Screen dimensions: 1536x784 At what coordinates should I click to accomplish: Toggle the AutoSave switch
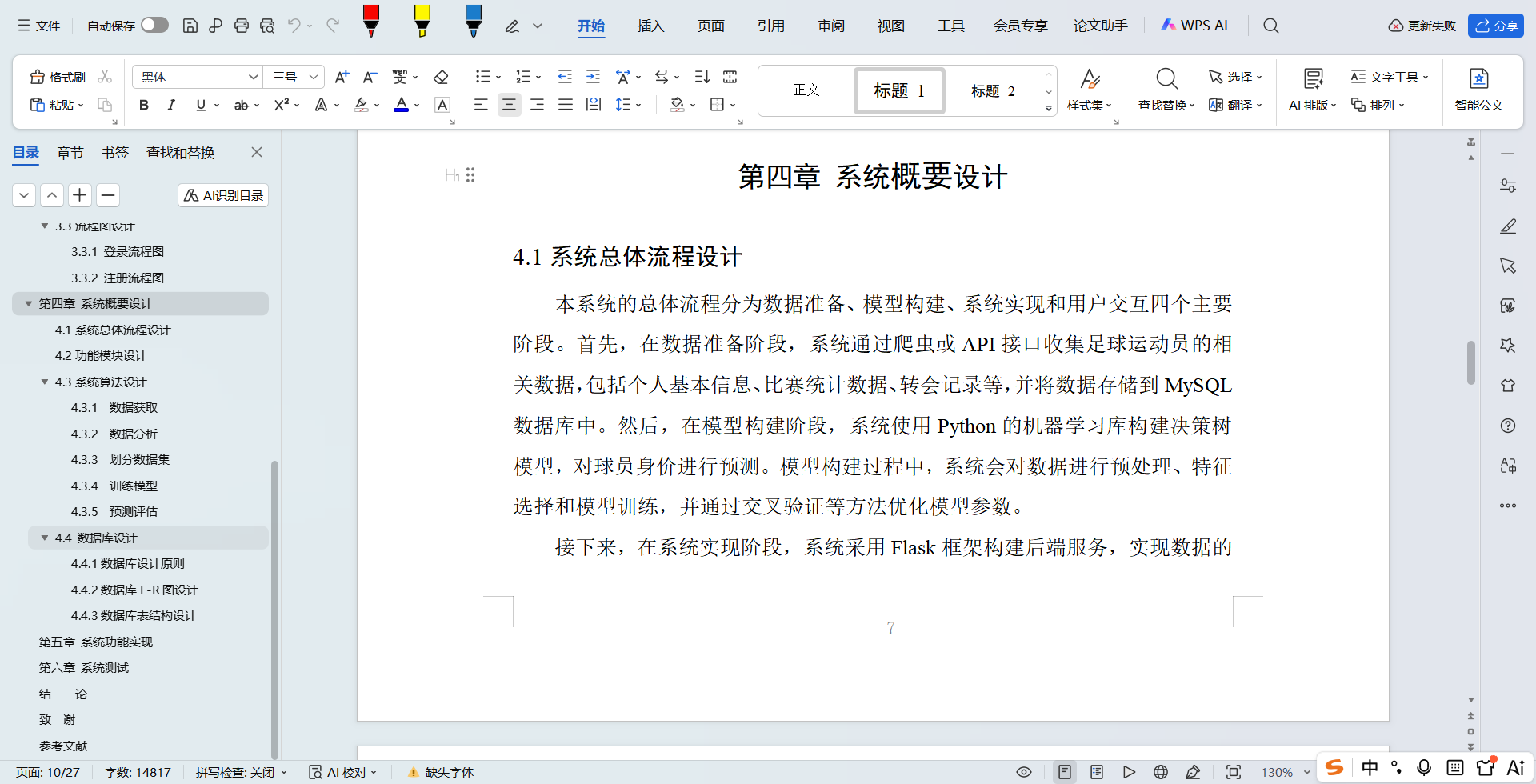point(154,26)
